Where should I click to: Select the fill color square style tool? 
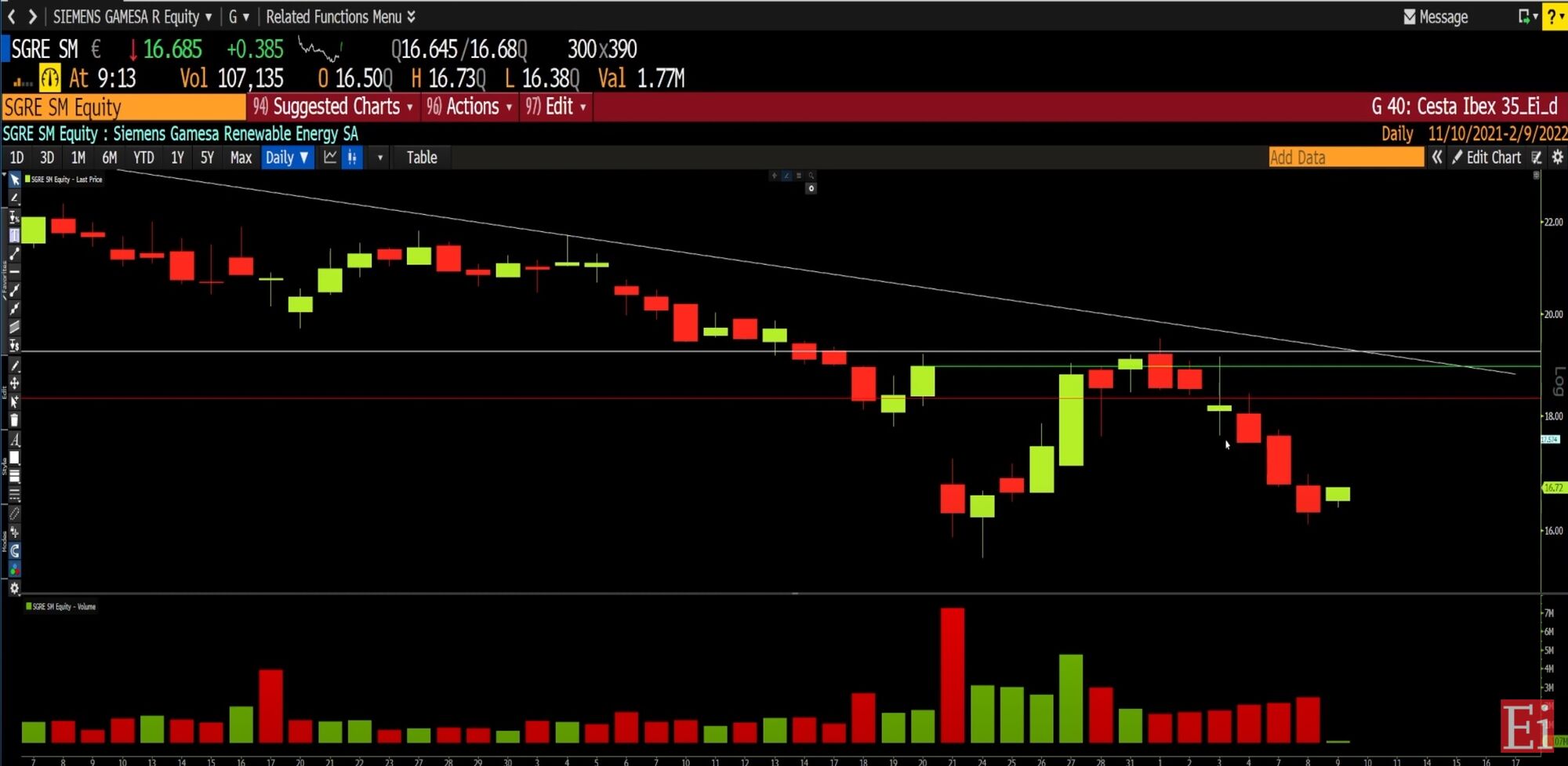pyautogui.click(x=14, y=458)
